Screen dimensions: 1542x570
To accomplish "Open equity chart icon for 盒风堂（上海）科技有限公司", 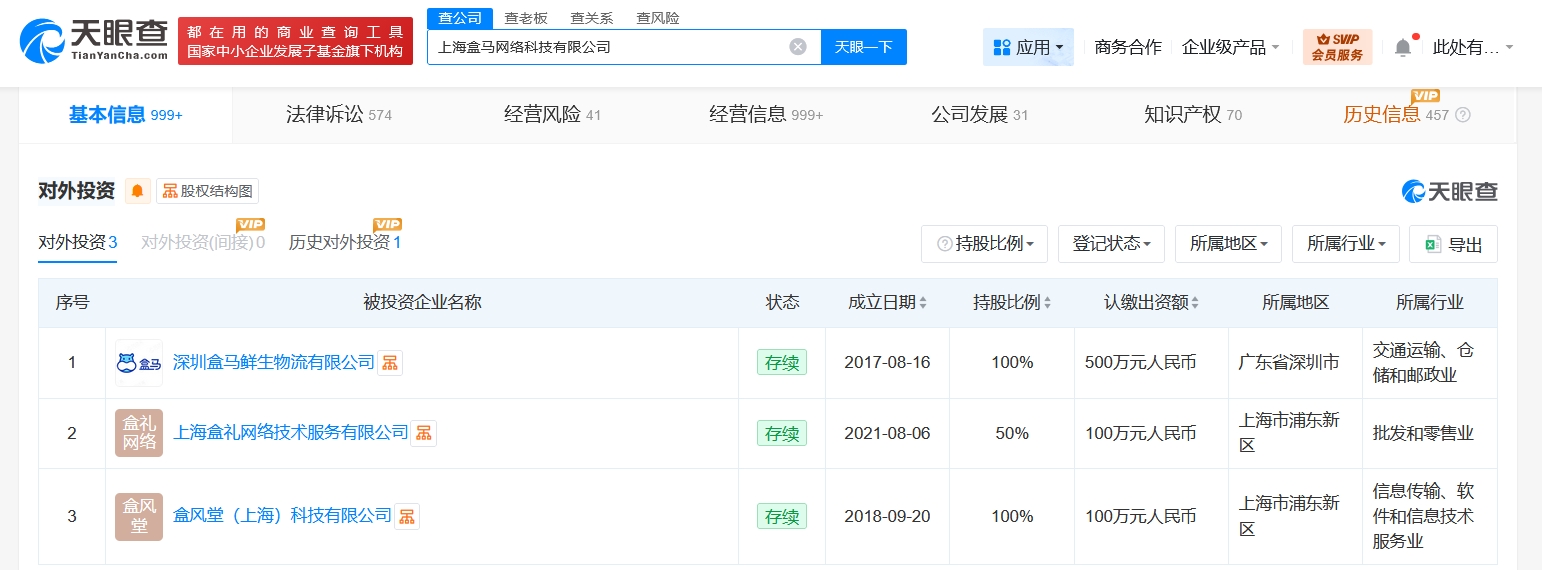I will [x=407, y=517].
